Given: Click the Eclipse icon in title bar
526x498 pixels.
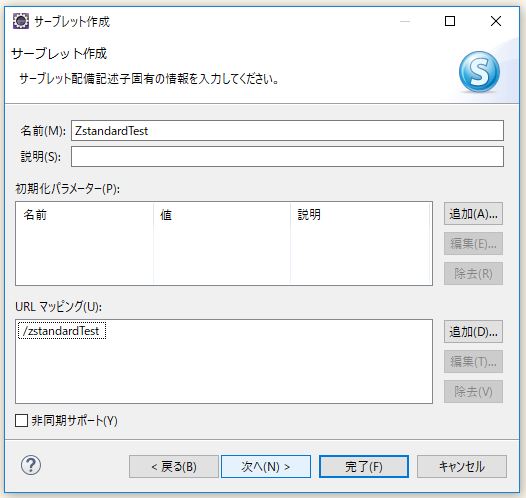Looking at the screenshot, I should (x=21, y=21).
